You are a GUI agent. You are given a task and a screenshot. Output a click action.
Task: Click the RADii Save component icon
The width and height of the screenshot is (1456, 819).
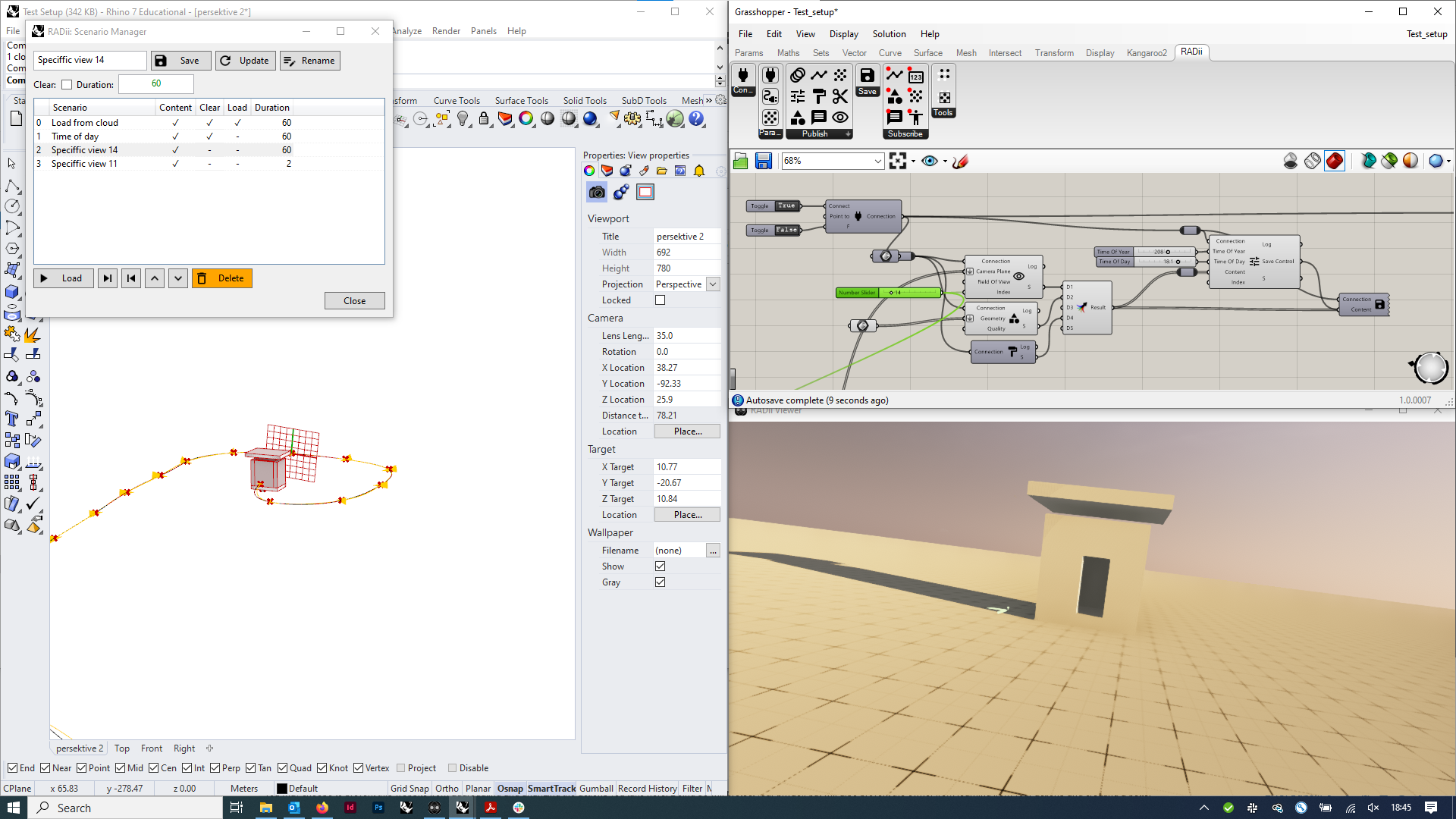pyautogui.click(x=868, y=75)
